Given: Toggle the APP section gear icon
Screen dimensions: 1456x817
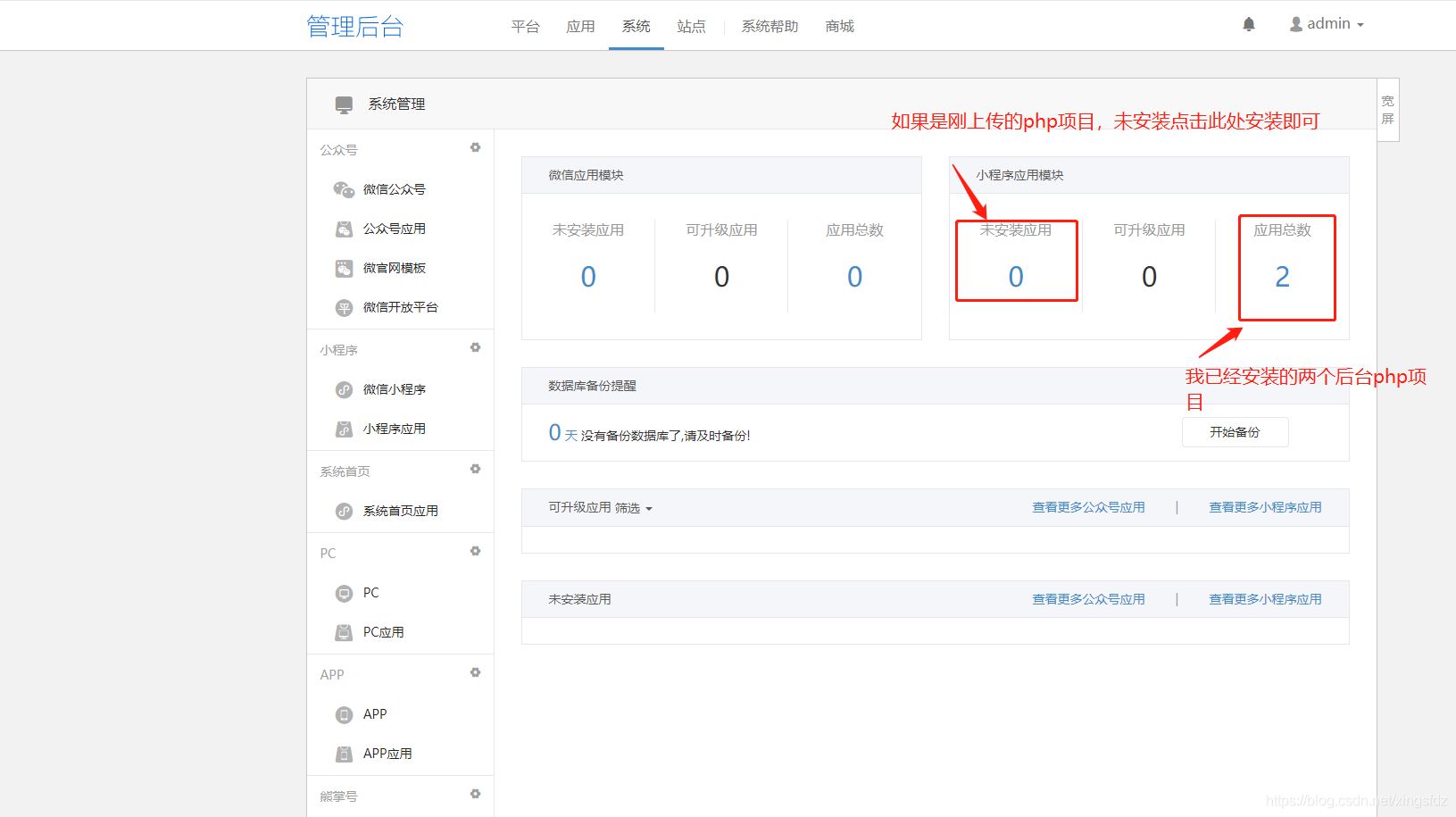Looking at the screenshot, I should coord(475,672).
